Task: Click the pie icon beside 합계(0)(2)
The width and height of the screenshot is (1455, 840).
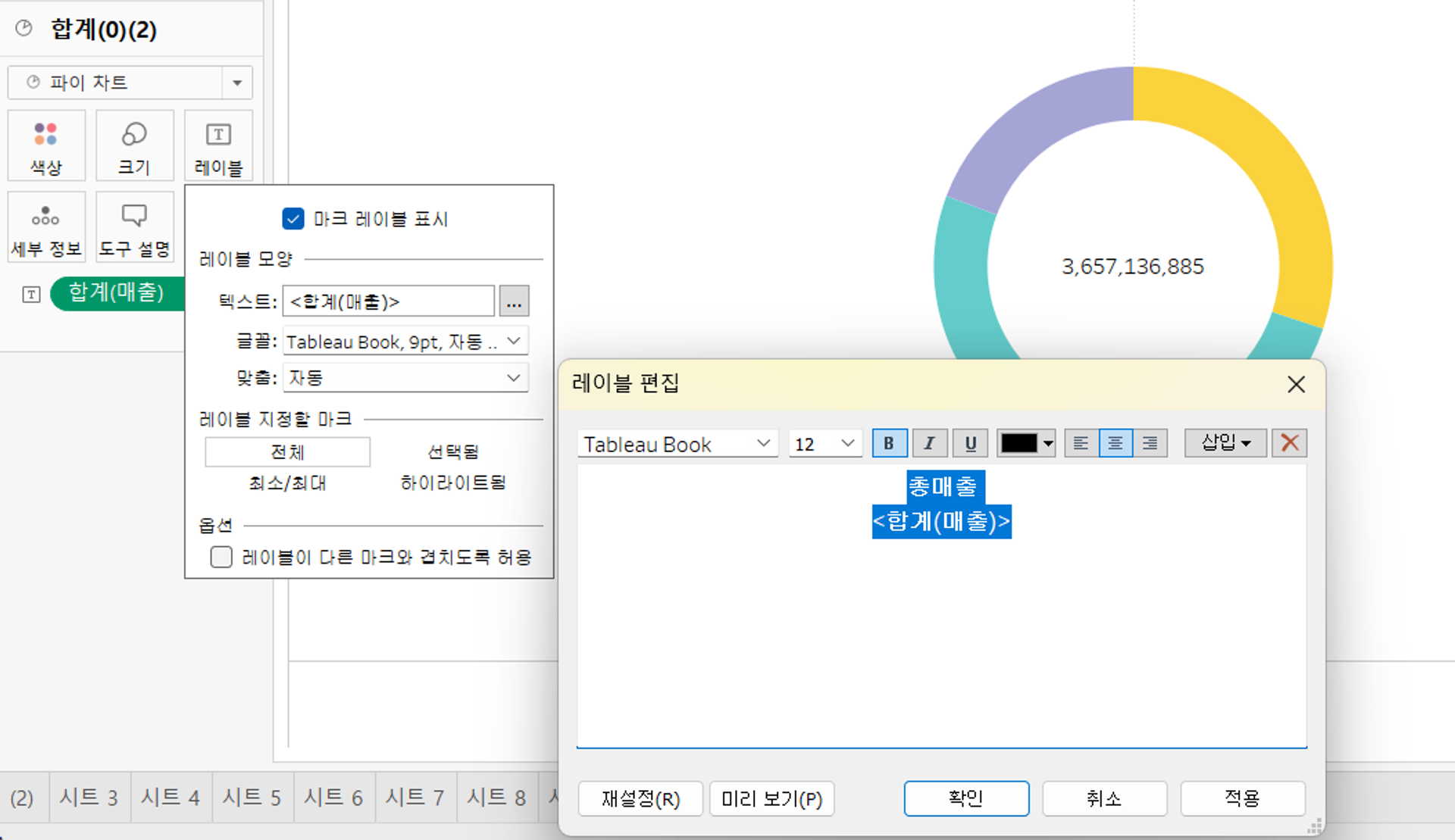Action: [24, 29]
